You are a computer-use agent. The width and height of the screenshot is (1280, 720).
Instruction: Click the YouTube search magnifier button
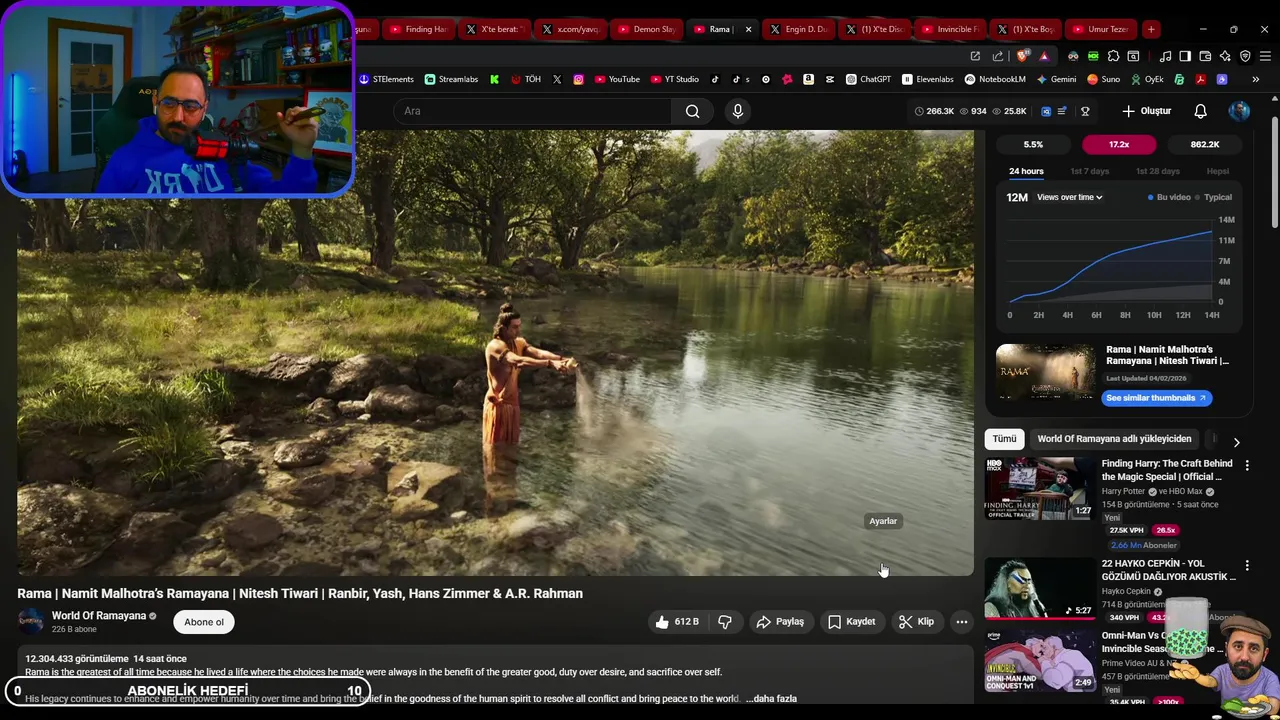[692, 111]
